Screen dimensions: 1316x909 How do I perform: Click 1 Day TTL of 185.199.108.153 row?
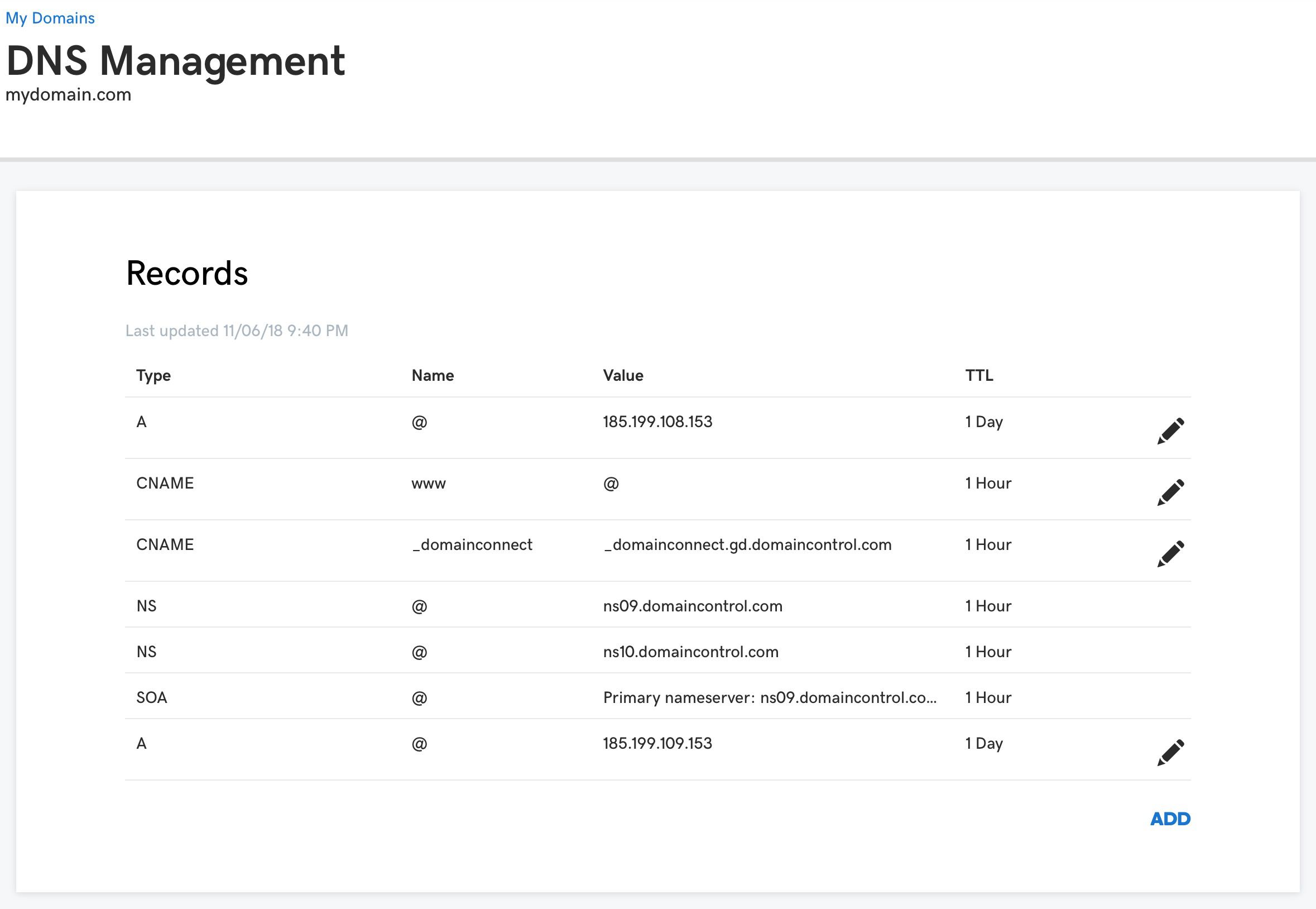point(983,422)
